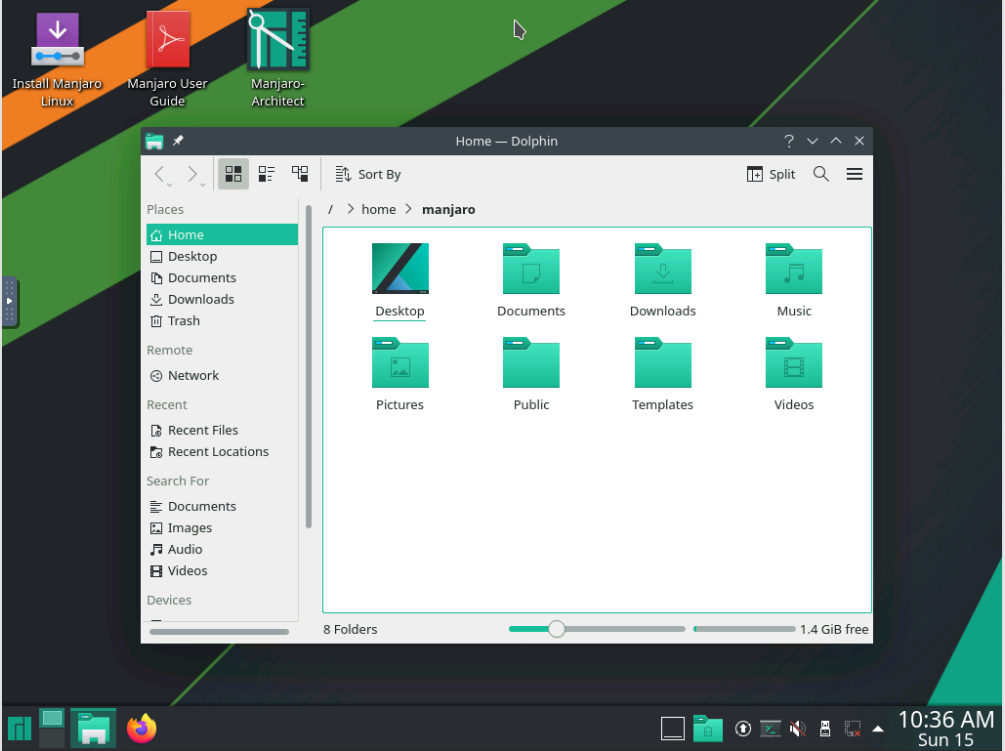The width and height of the screenshot is (1005, 751).
Task: Click the virtual desktop pager
Action: tap(52, 729)
